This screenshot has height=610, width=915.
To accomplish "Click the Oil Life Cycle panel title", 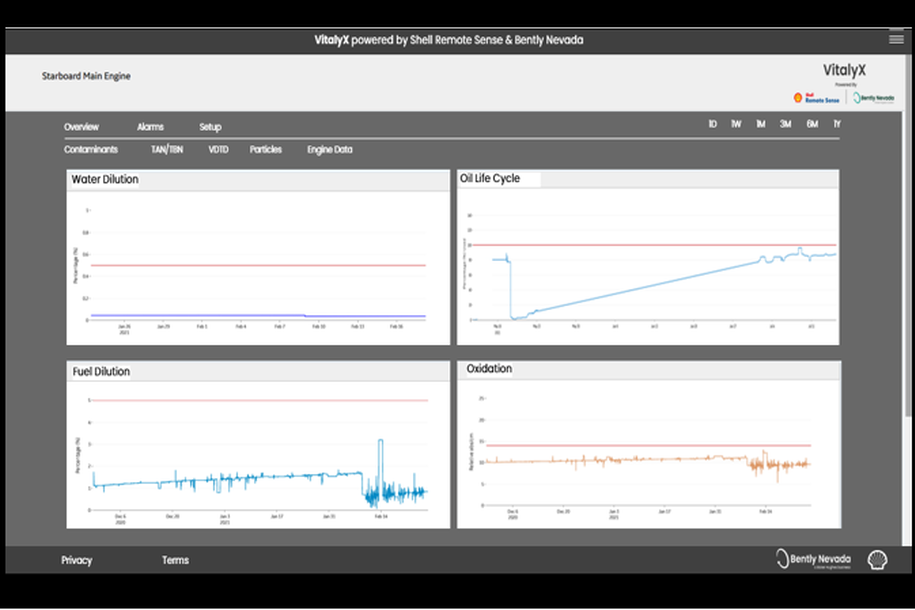I will 490,178.
